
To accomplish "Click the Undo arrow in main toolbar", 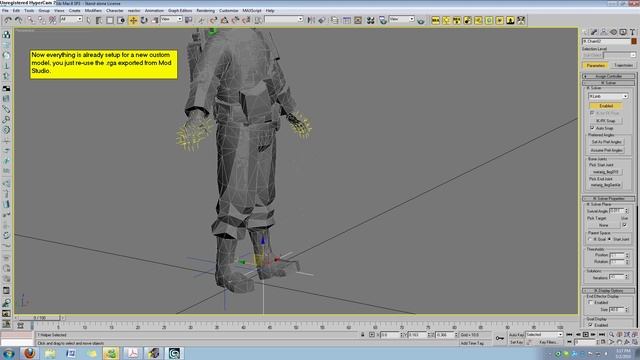I will pos(8,20).
